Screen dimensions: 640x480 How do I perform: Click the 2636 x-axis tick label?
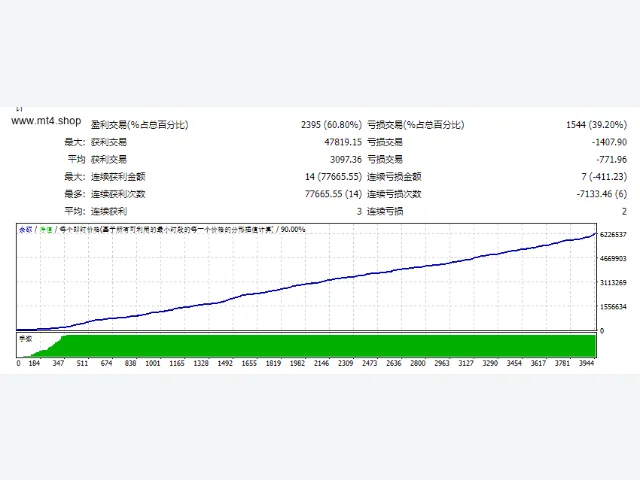tap(394, 363)
